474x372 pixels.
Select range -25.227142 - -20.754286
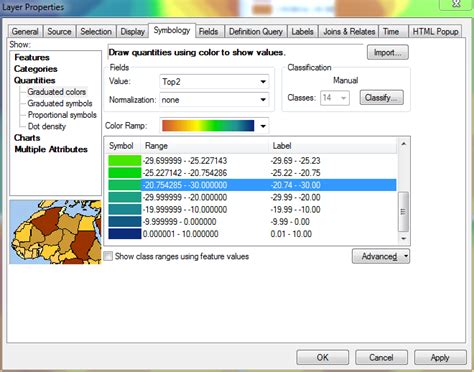click(185, 173)
